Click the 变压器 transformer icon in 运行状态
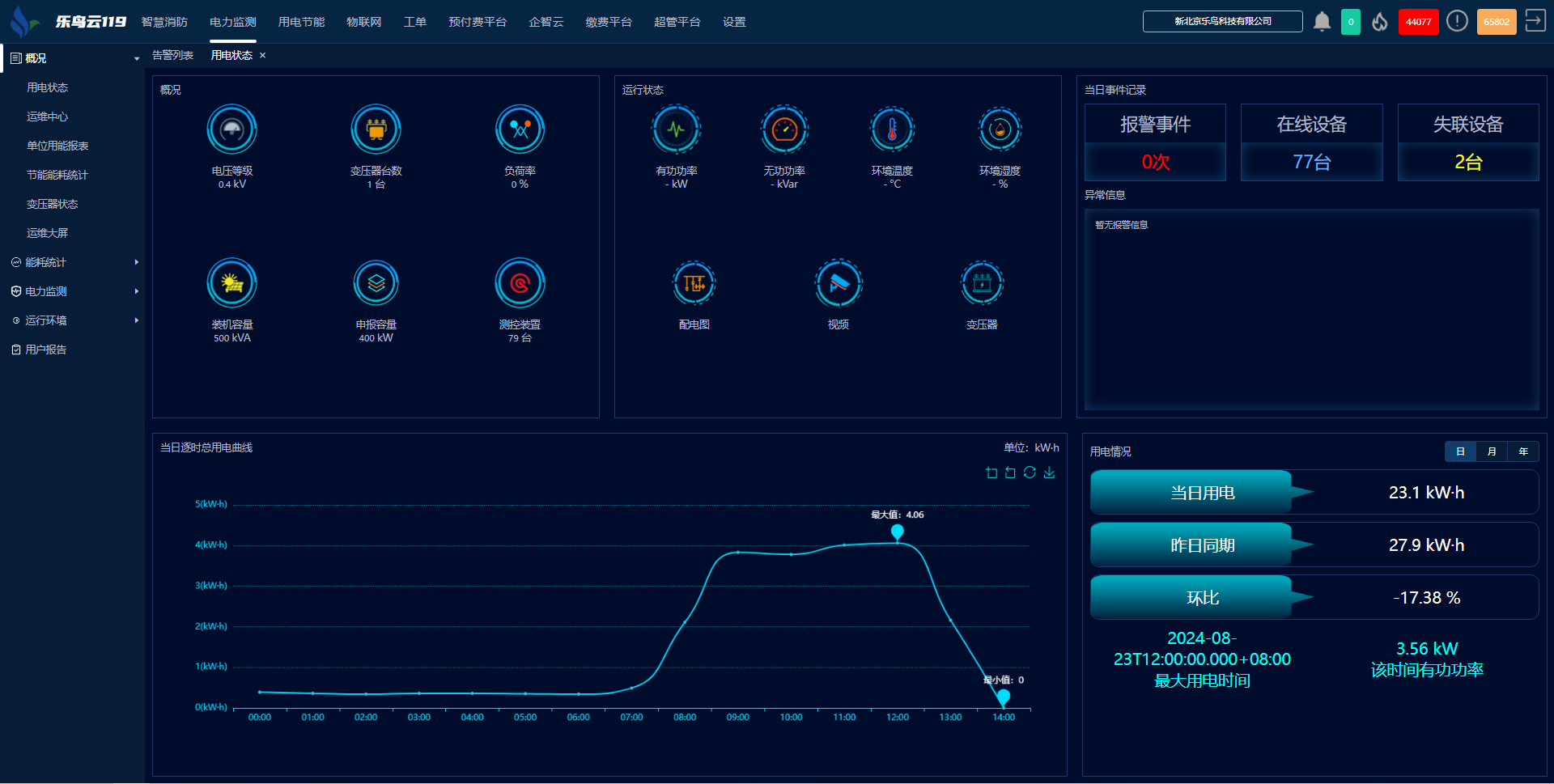This screenshot has height=784, width=1554. click(x=982, y=284)
